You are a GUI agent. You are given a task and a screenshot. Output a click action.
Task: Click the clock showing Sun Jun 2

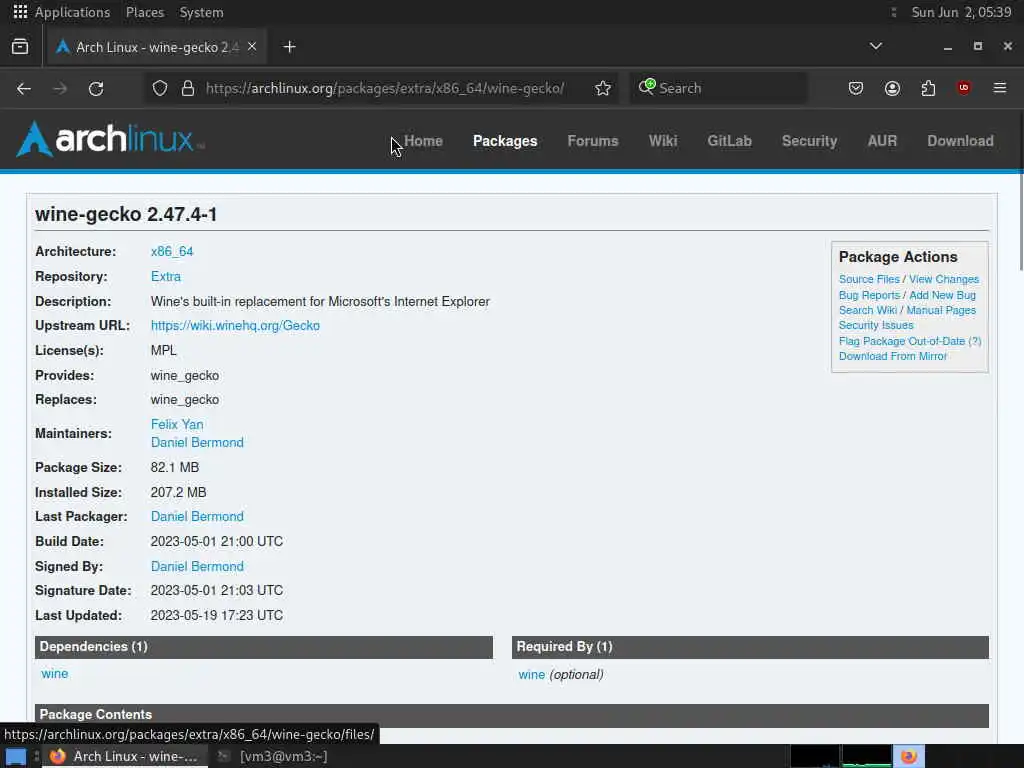[x=961, y=12]
